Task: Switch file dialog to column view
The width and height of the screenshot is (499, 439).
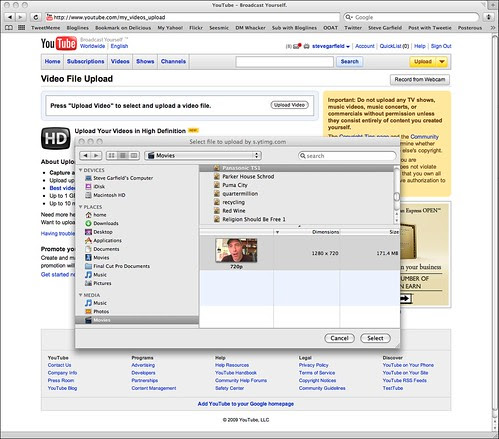Action: click(134, 155)
